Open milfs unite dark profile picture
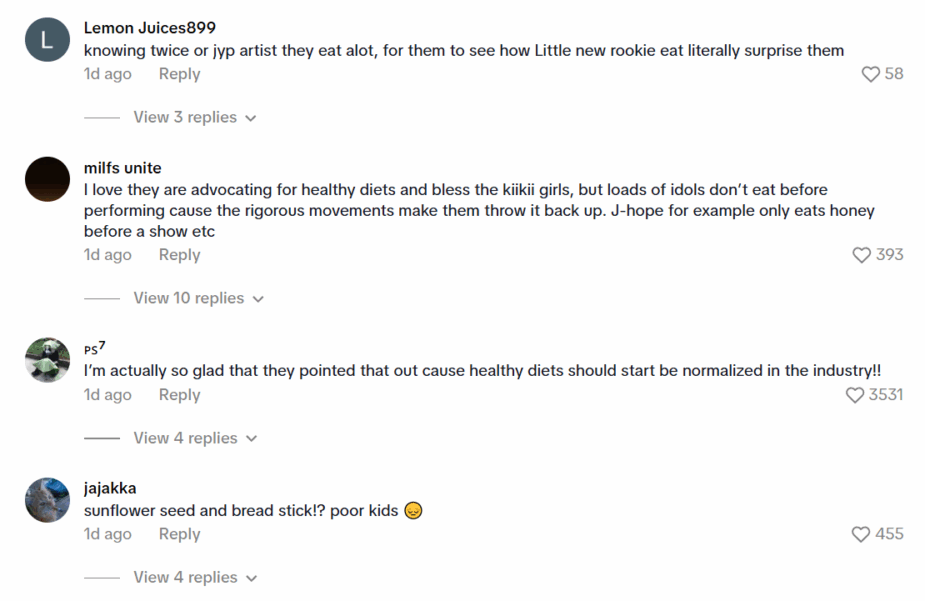 (x=47, y=180)
